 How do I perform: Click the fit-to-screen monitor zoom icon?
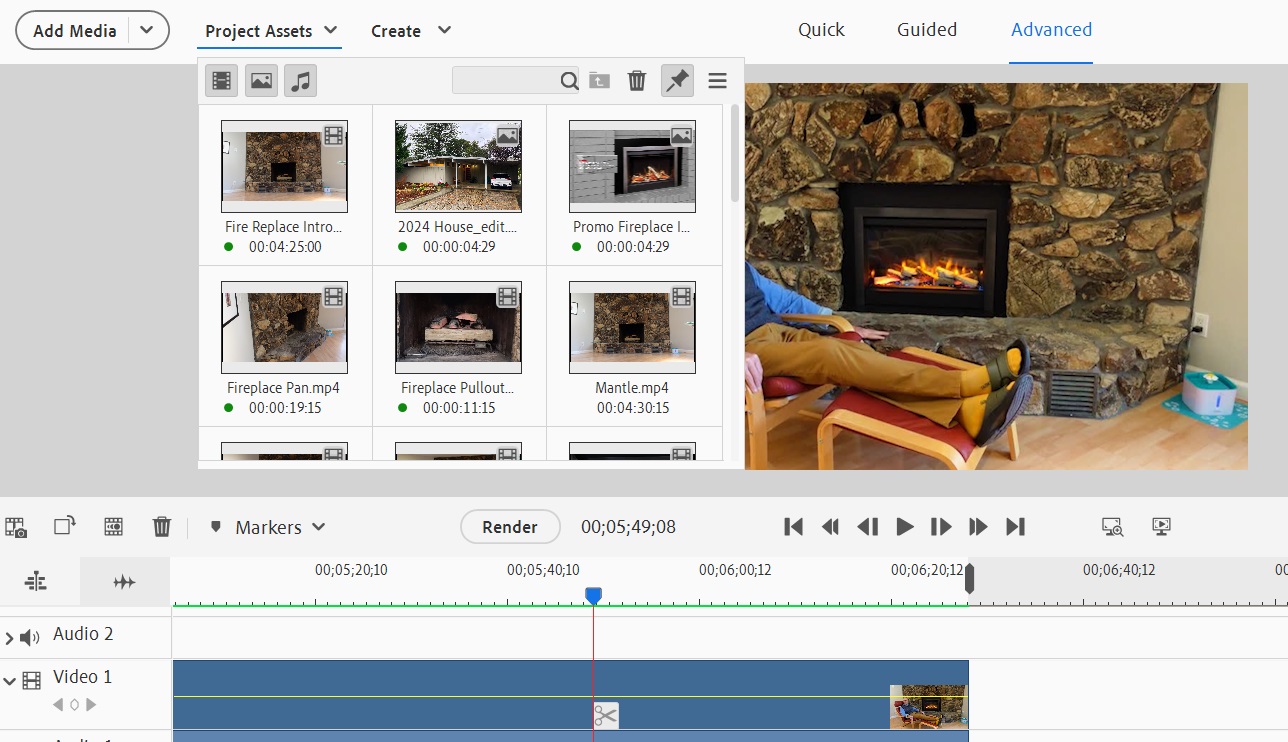(1111, 527)
